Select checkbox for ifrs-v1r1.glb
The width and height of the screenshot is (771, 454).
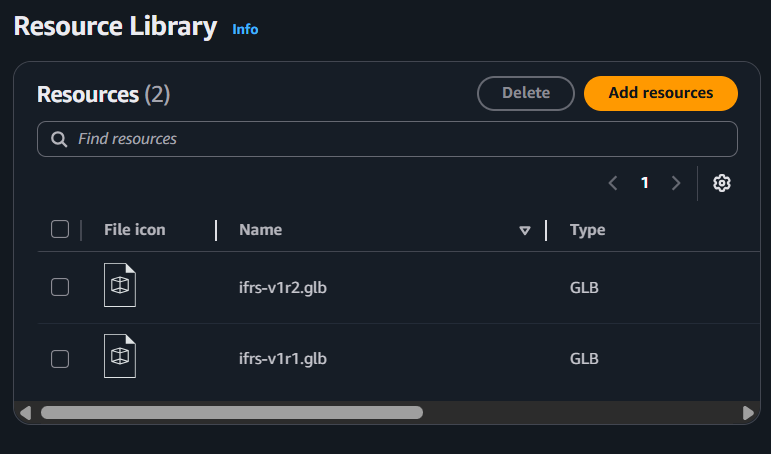click(x=60, y=358)
